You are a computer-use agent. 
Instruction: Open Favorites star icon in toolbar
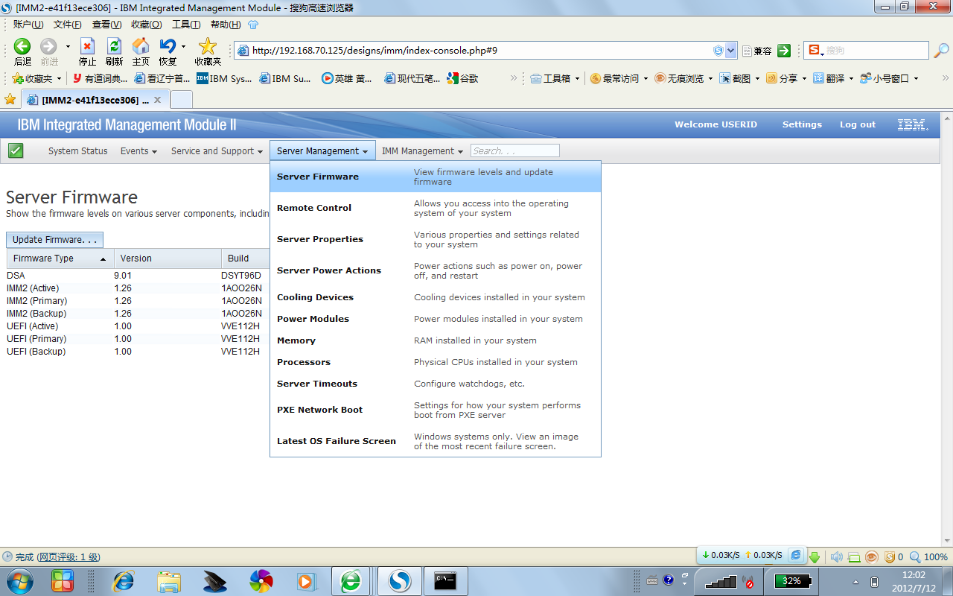click(x=207, y=47)
